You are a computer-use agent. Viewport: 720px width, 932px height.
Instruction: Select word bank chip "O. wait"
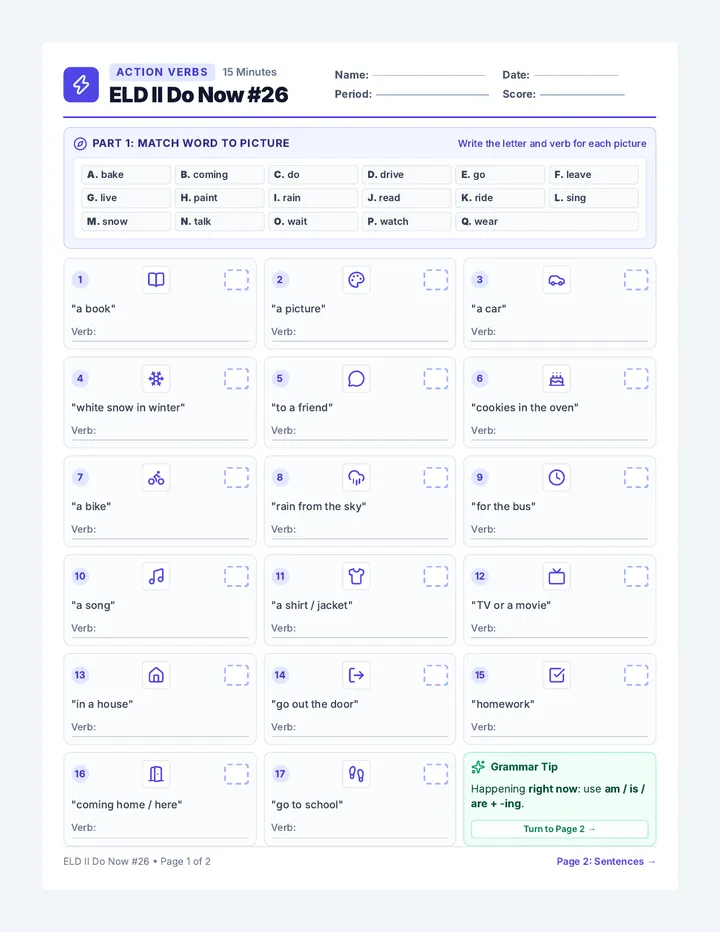pyautogui.click(x=313, y=221)
